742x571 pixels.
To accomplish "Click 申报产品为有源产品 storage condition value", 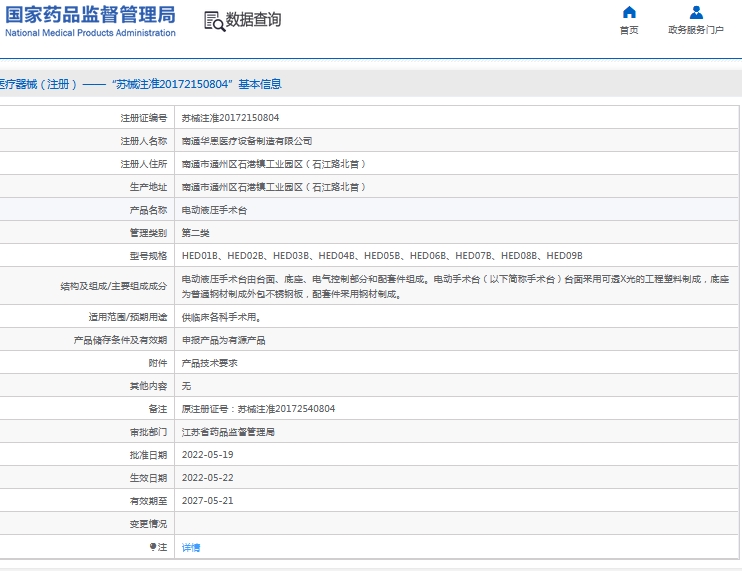I will (223, 340).
